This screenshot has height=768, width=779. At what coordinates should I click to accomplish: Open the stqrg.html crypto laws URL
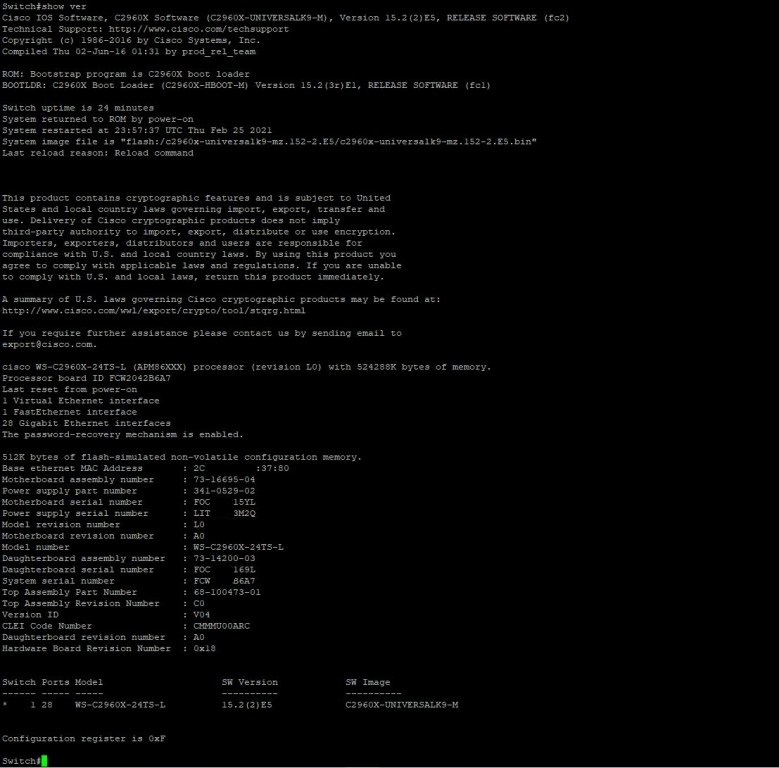pos(140,310)
